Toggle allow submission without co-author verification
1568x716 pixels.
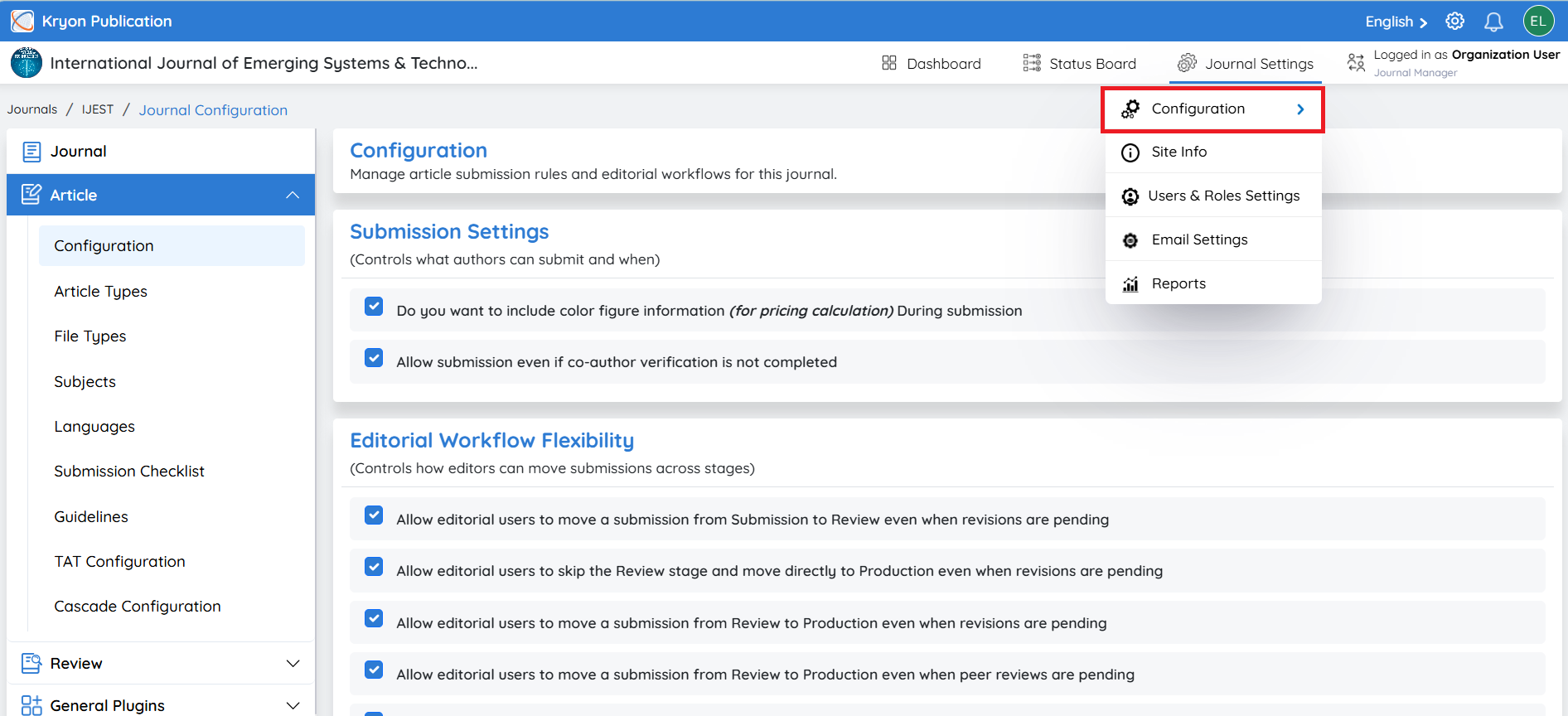(x=374, y=358)
